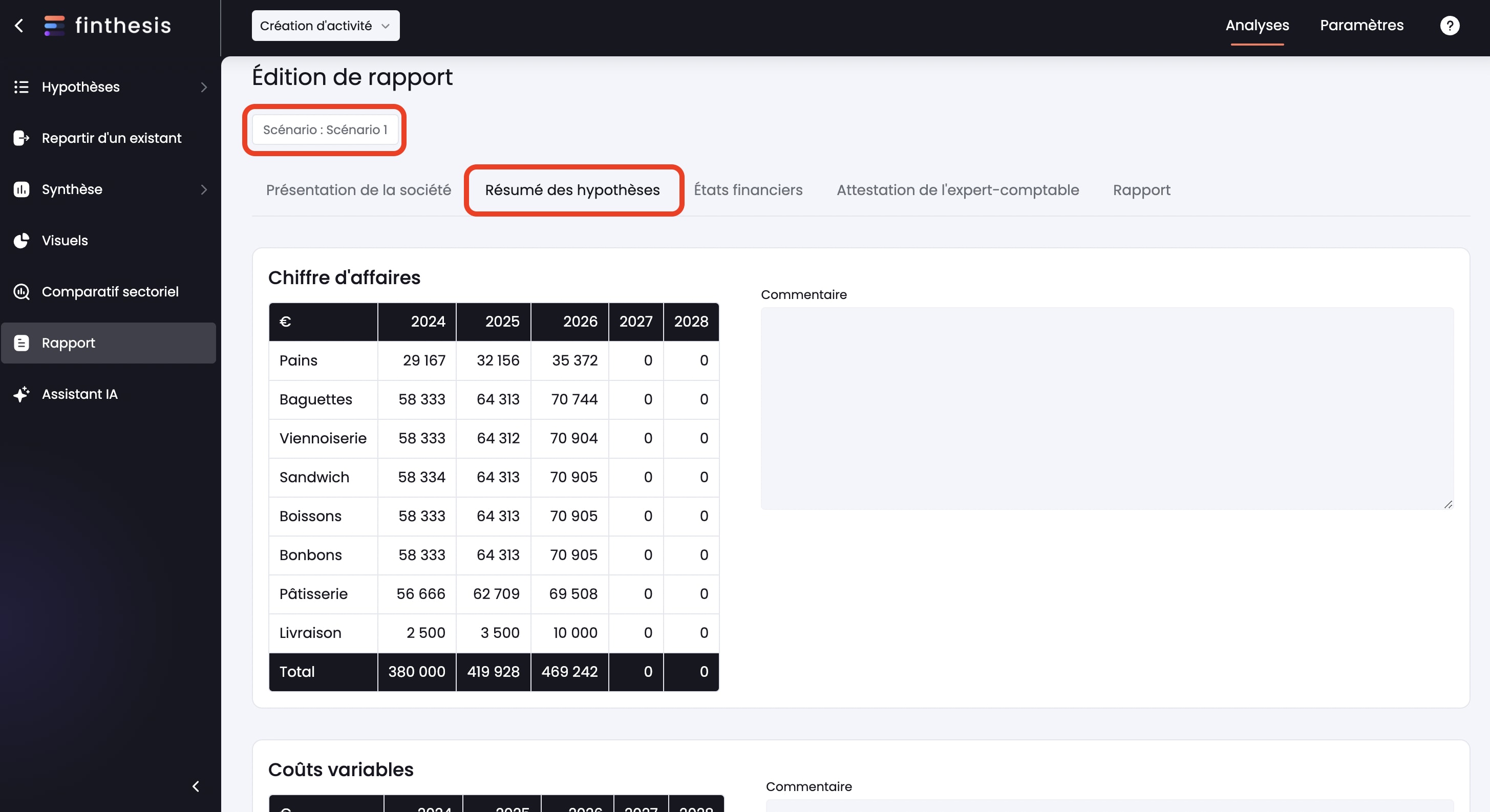Open Comparatif sectoriel in the sidebar
This screenshot has width=1490, height=812.
point(109,291)
